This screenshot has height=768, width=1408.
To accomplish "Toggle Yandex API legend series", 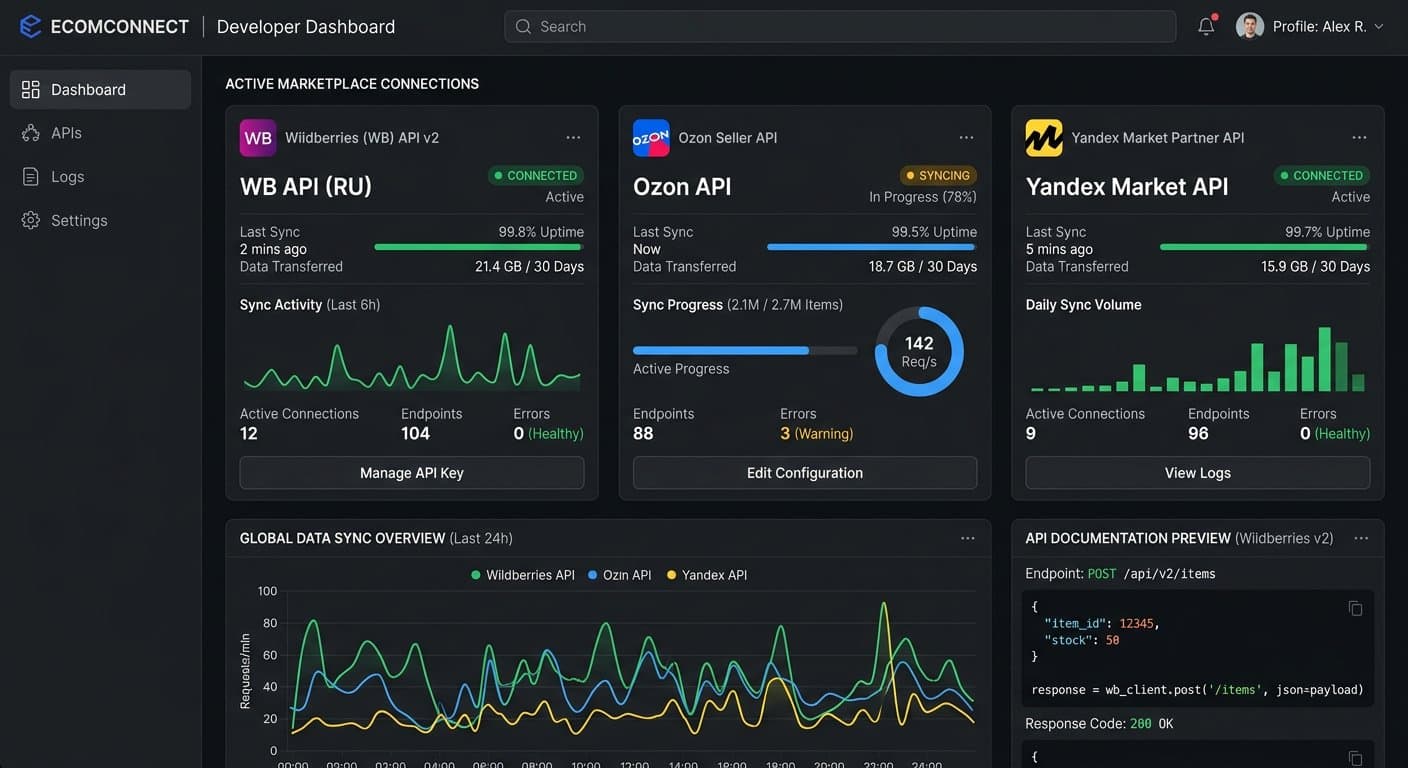I will point(707,575).
